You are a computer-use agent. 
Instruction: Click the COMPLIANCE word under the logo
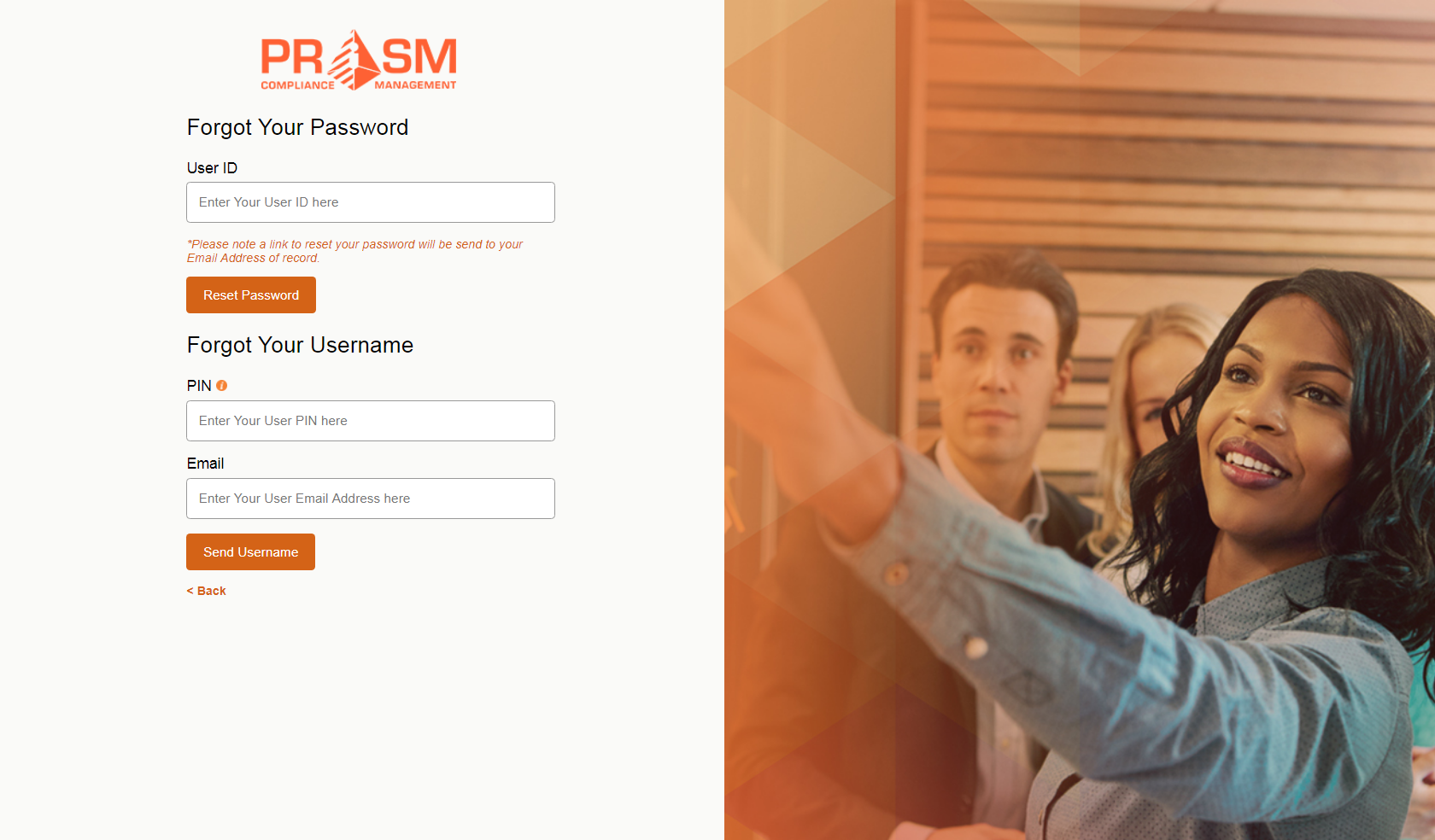pos(298,85)
